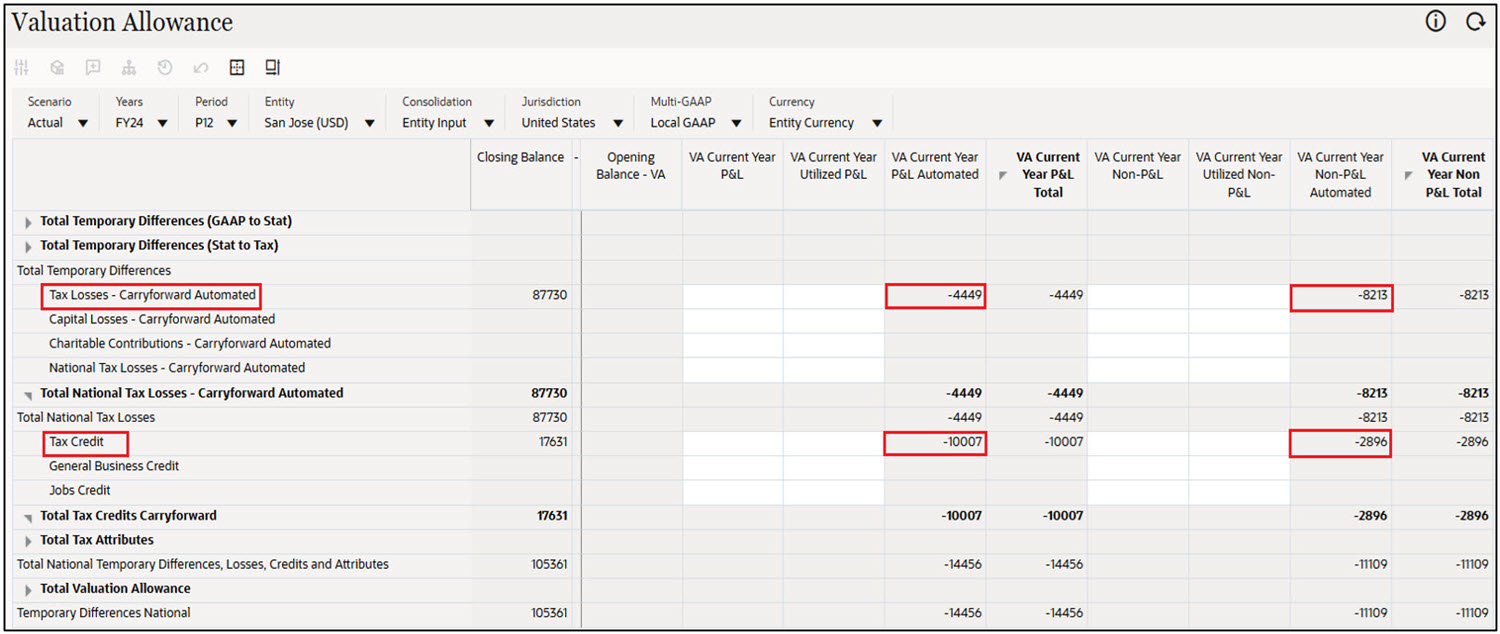Open the information icon at top right
The height and width of the screenshot is (634, 1500).
(x=1435, y=21)
